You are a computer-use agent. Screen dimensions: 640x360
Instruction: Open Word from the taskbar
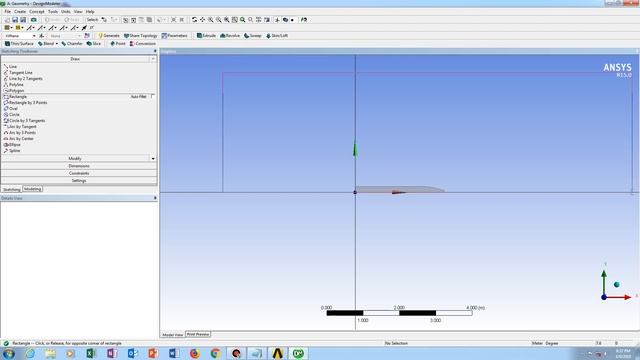click(x=174, y=353)
